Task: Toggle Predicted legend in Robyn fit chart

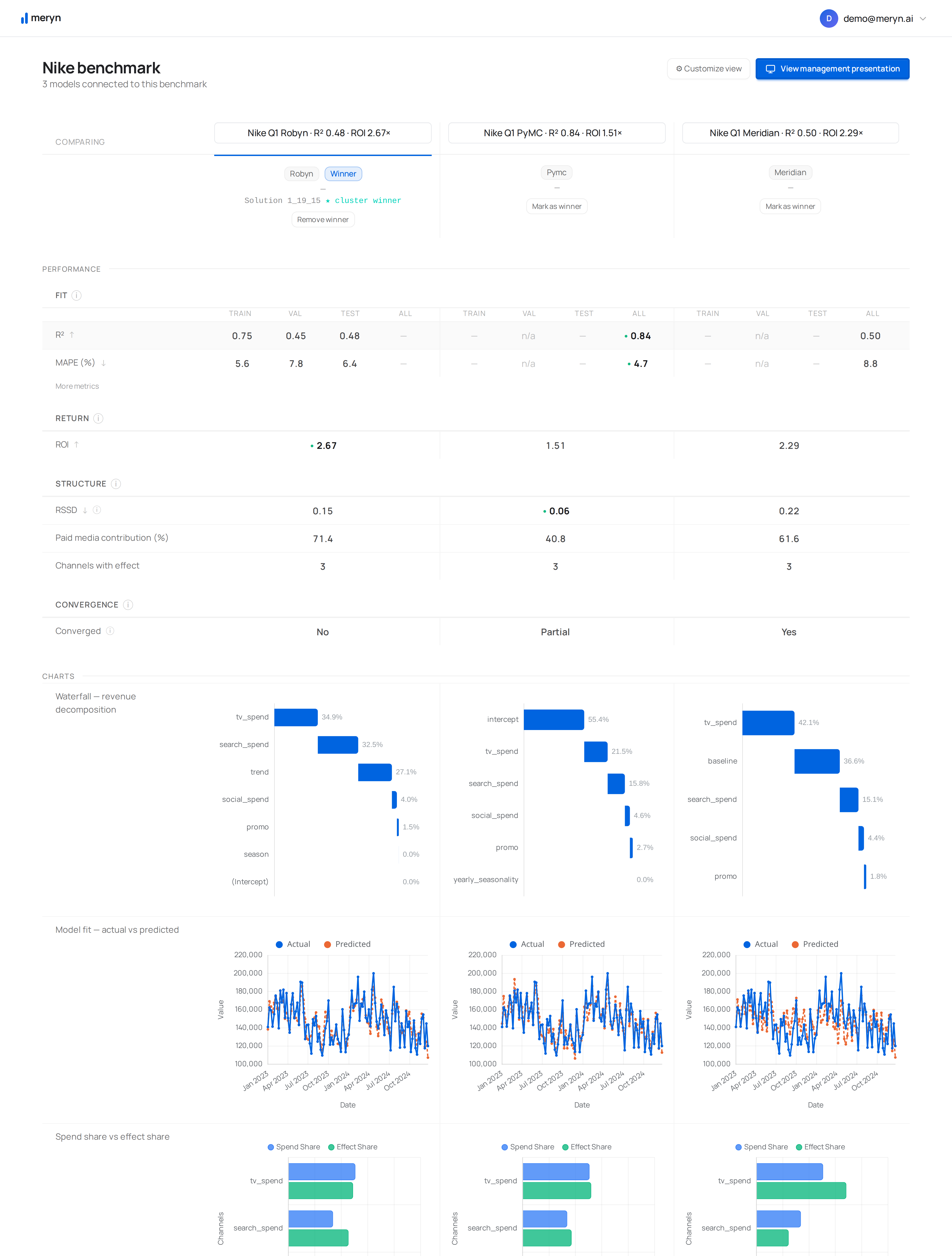Action: point(347,944)
